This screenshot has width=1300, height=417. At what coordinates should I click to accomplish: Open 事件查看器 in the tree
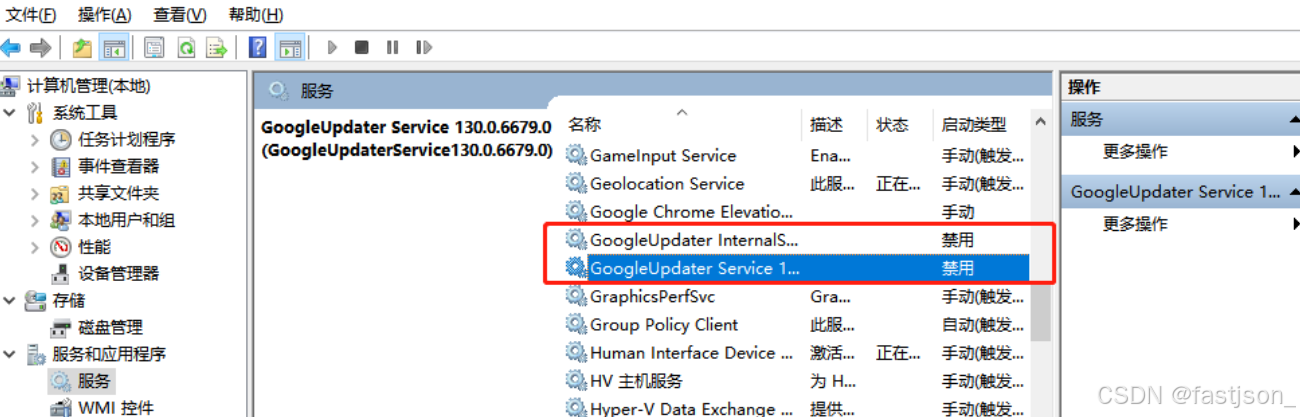pyautogui.click(x=119, y=167)
